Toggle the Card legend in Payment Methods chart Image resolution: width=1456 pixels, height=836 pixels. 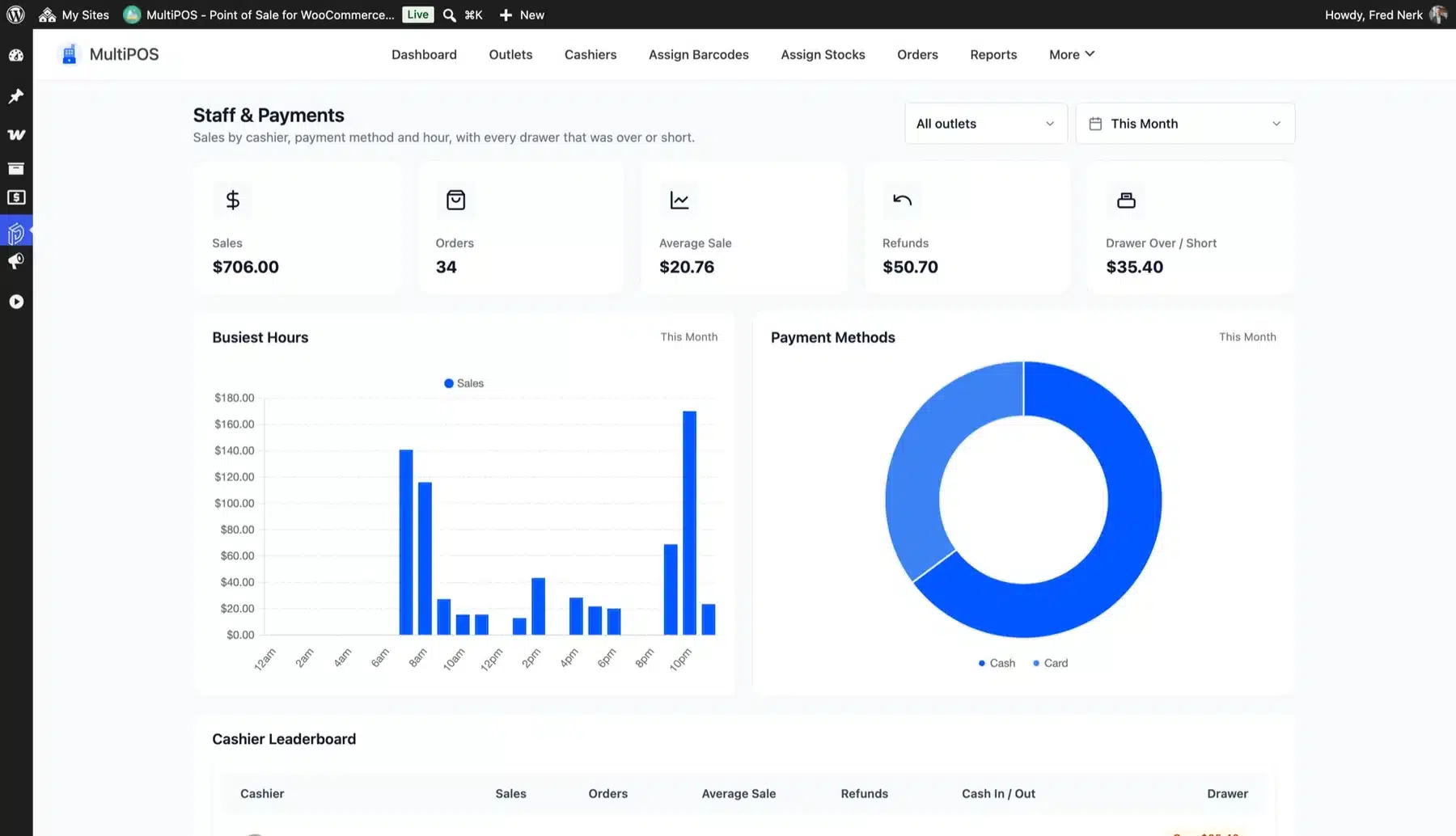click(x=1051, y=663)
